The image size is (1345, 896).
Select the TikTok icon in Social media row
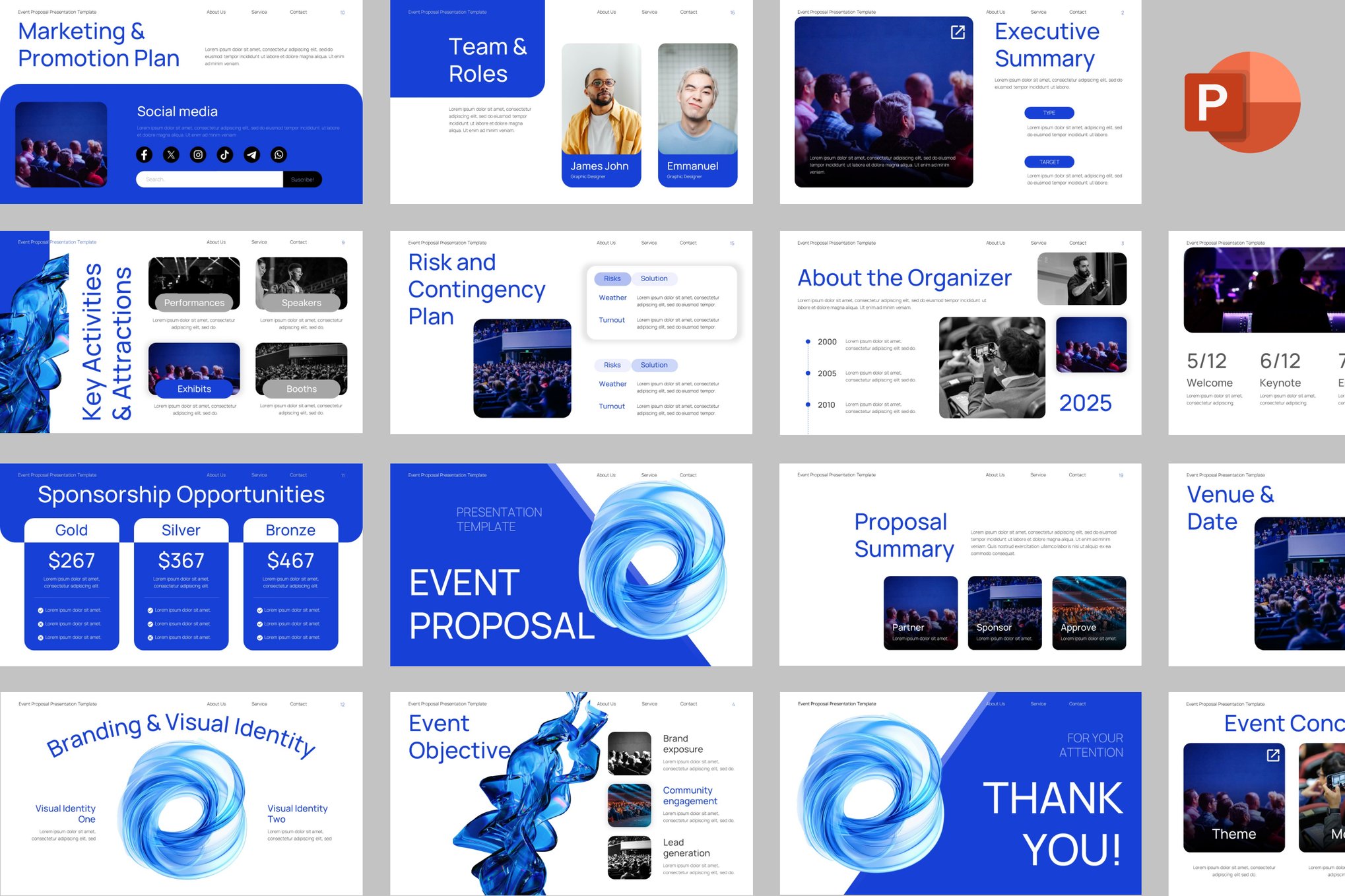point(225,154)
